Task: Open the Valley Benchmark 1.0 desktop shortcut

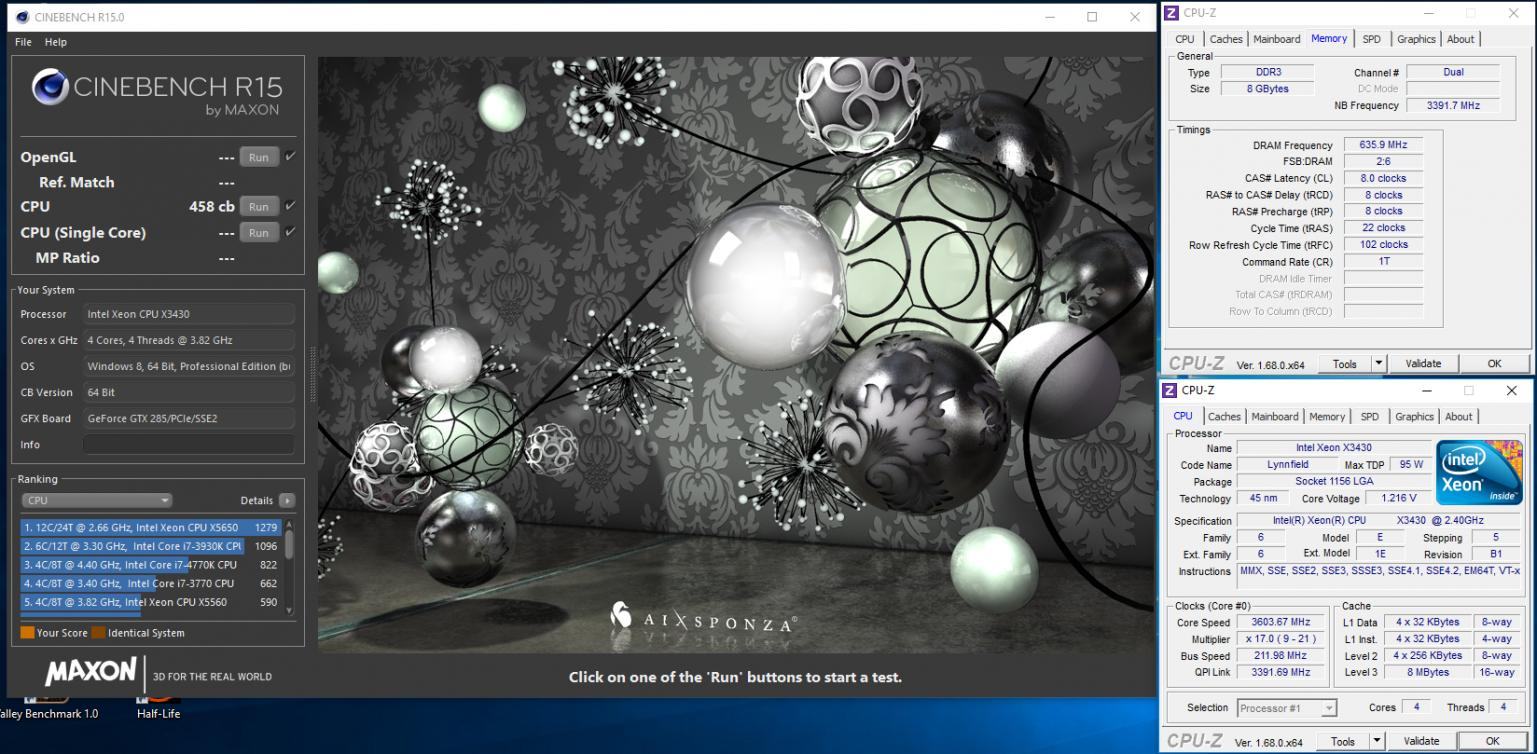Action: click(48, 706)
